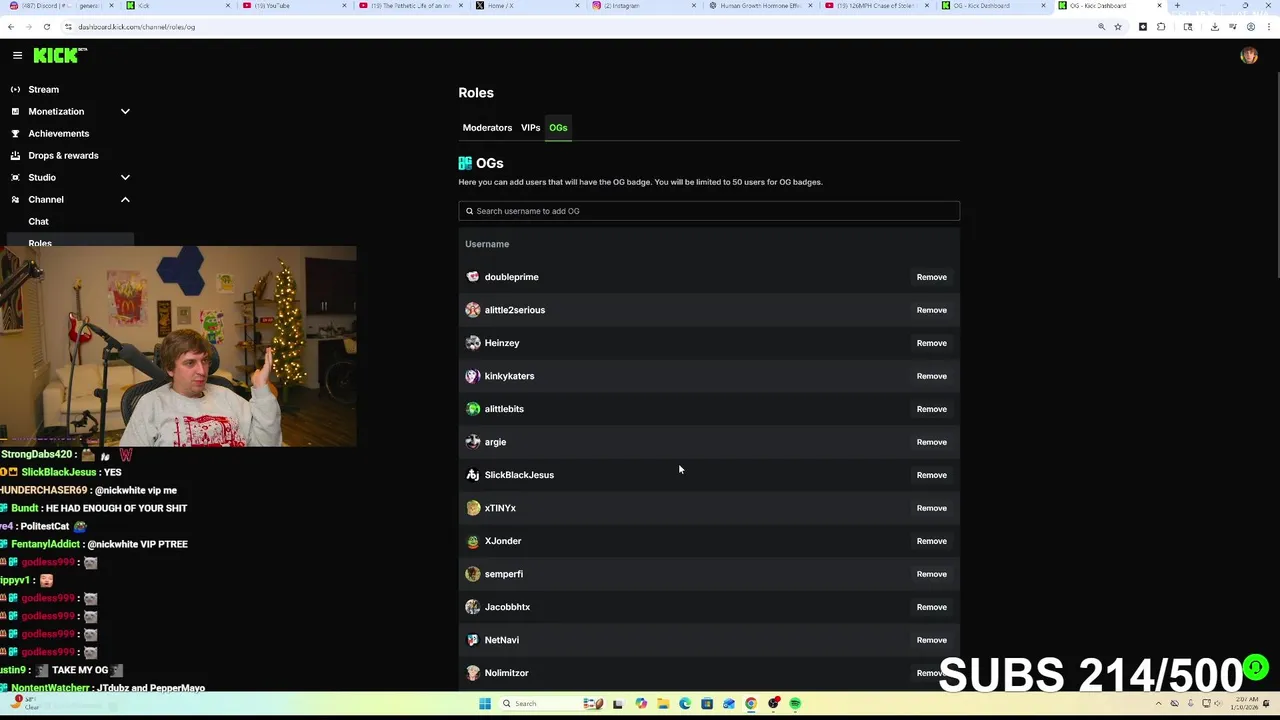Image resolution: width=1280 pixels, height=720 pixels.
Task: Open Spotify from the taskbar
Action: point(796,704)
